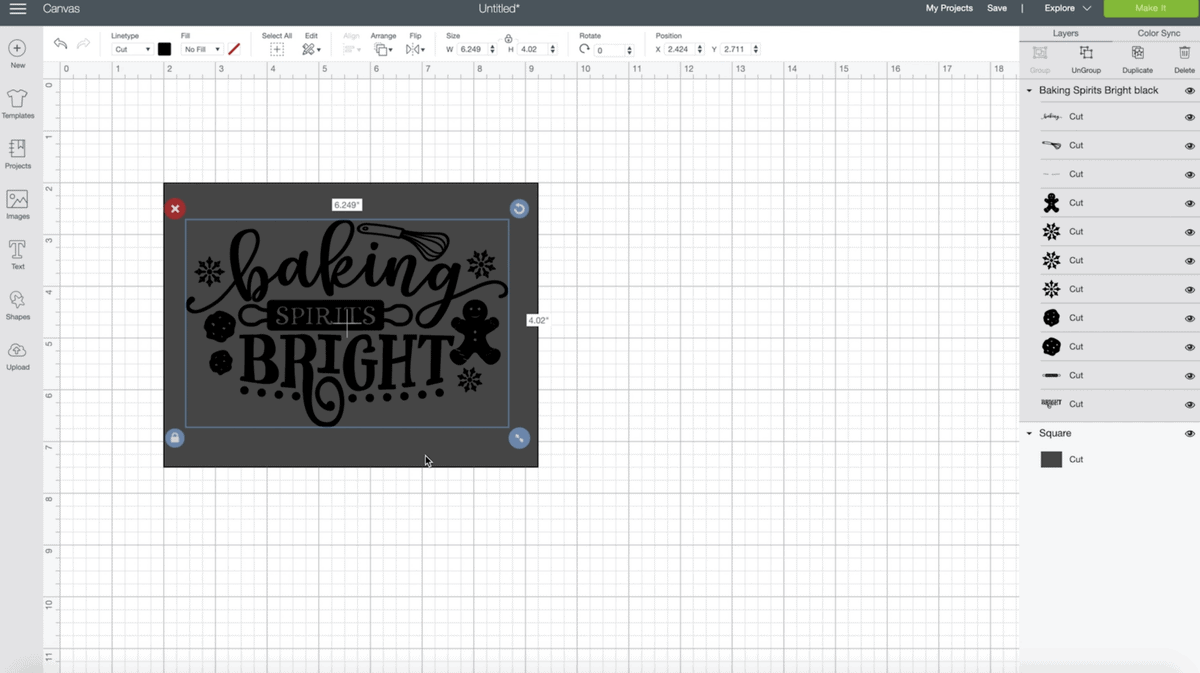The image size is (1200, 673).
Task: Open the Fill No Fill dropdown
Action: (x=201, y=49)
